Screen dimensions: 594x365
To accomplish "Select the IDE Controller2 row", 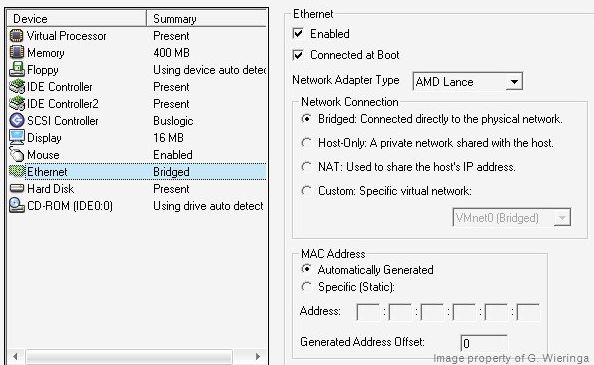I will [137, 104].
